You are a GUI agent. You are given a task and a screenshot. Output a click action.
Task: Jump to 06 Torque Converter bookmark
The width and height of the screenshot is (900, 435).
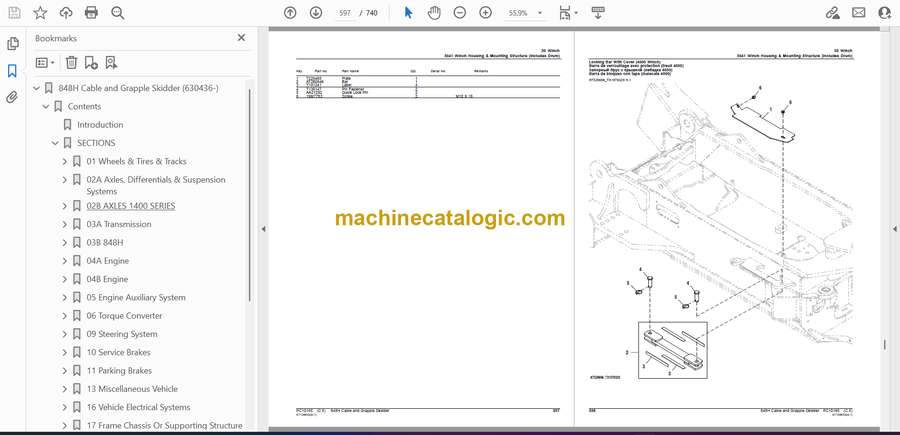tap(125, 316)
